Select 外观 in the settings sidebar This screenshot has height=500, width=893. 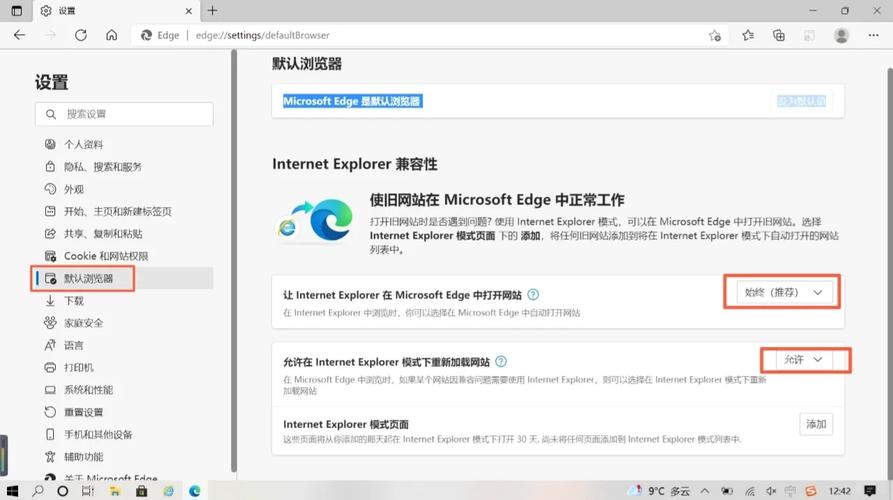(x=74, y=189)
